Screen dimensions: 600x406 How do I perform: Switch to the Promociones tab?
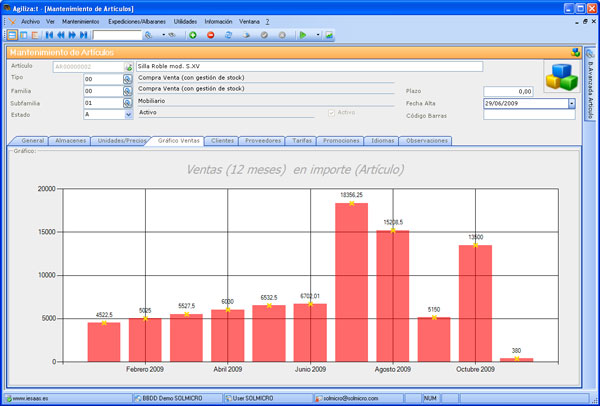tap(341, 141)
